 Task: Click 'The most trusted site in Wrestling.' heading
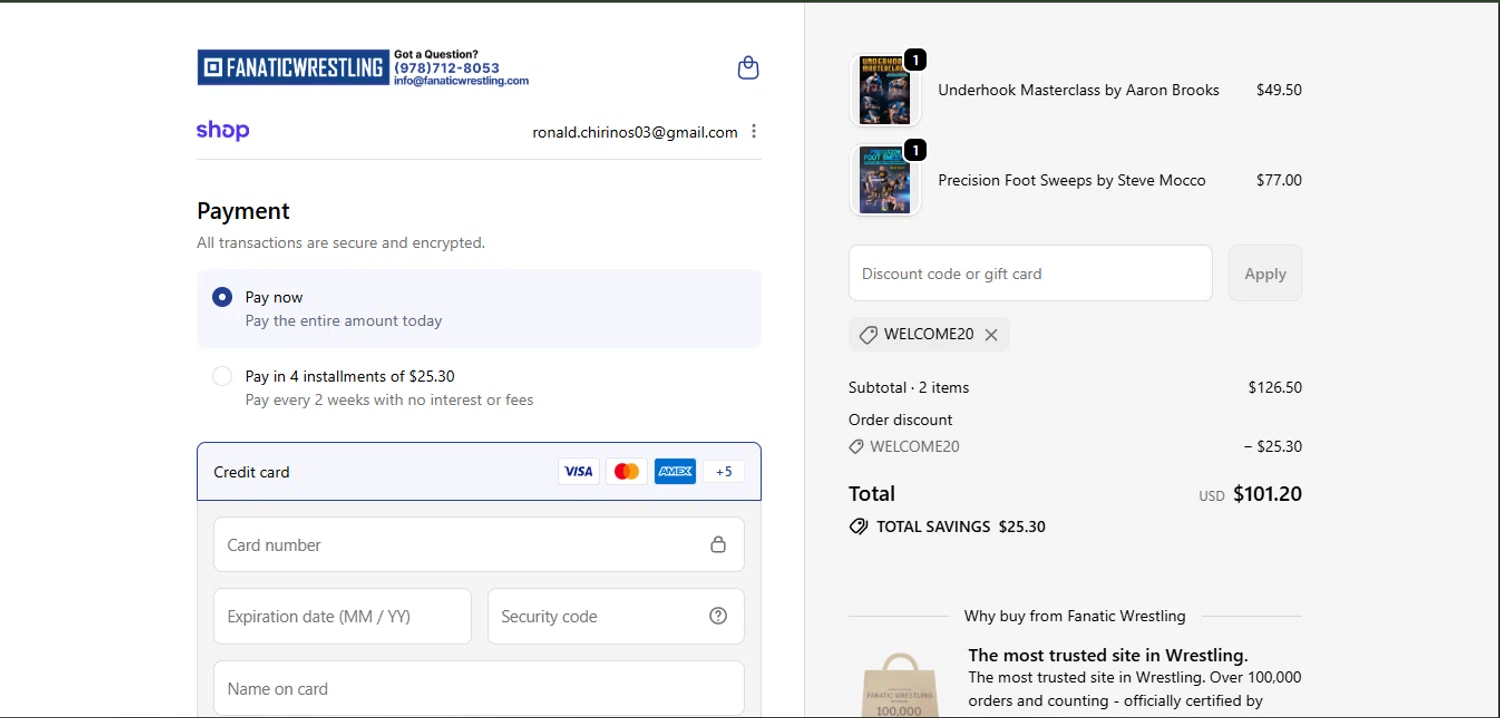coord(1108,656)
